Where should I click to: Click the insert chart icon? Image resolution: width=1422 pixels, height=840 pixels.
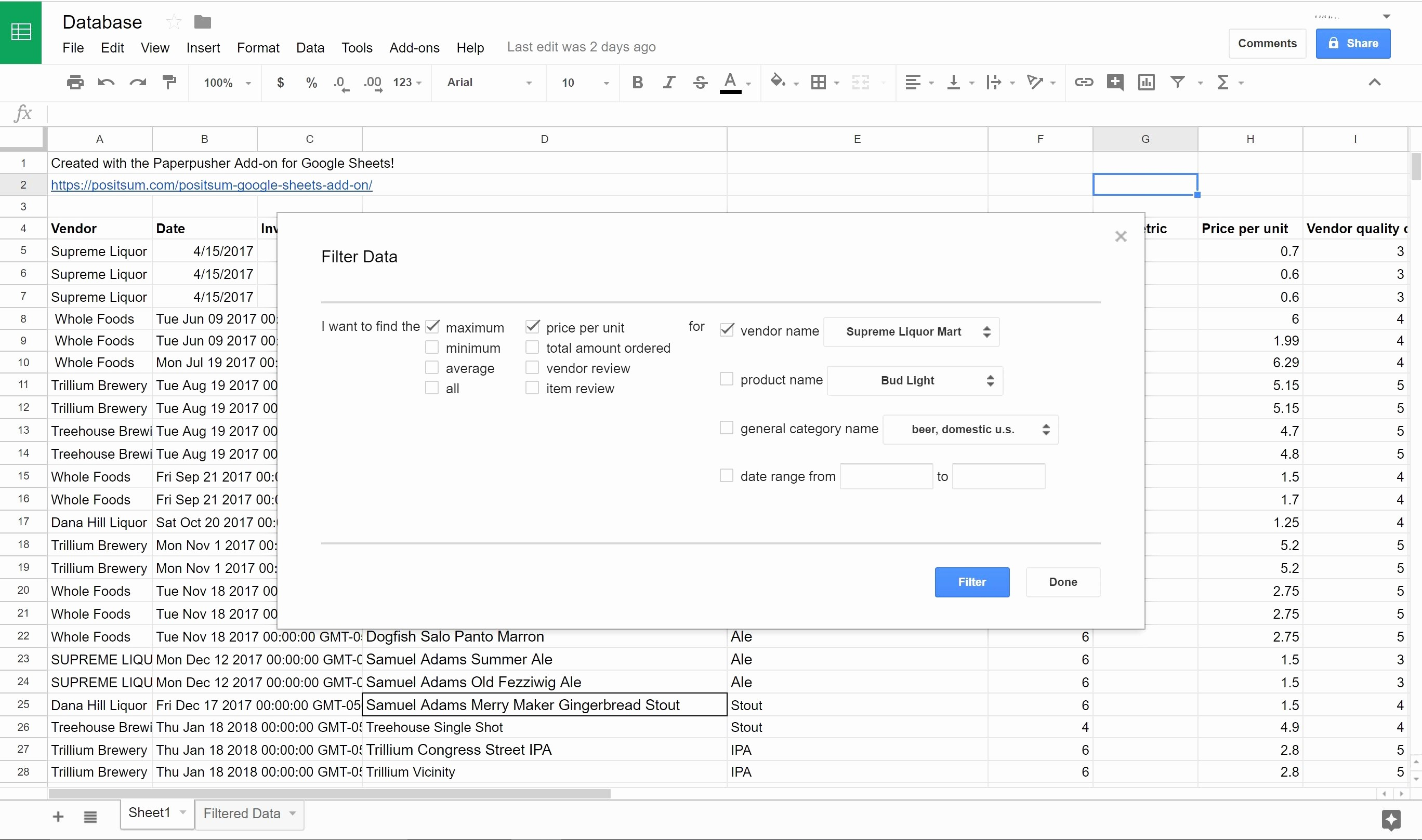click(x=1146, y=83)
